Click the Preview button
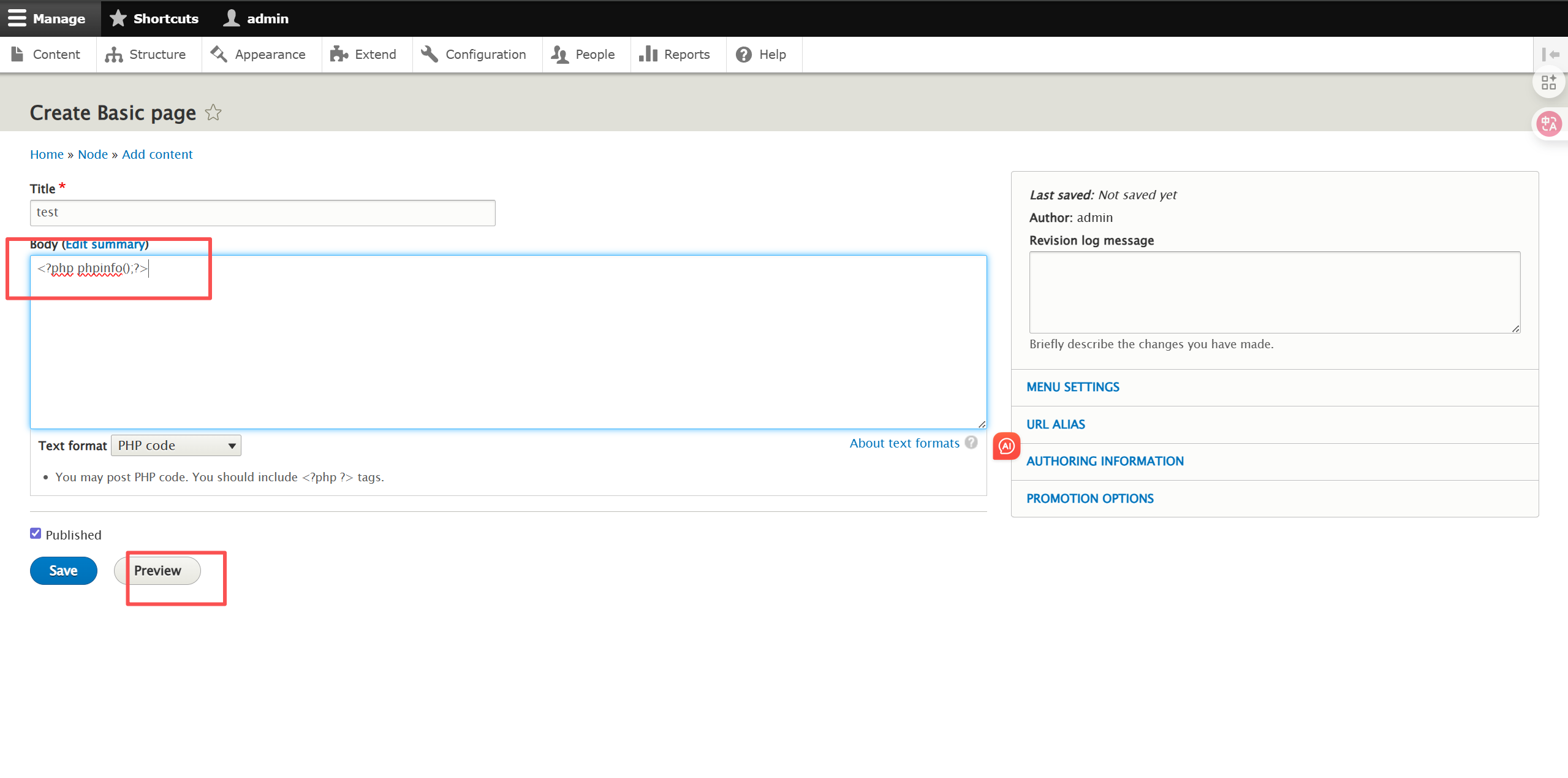 [x=157, y=571]
